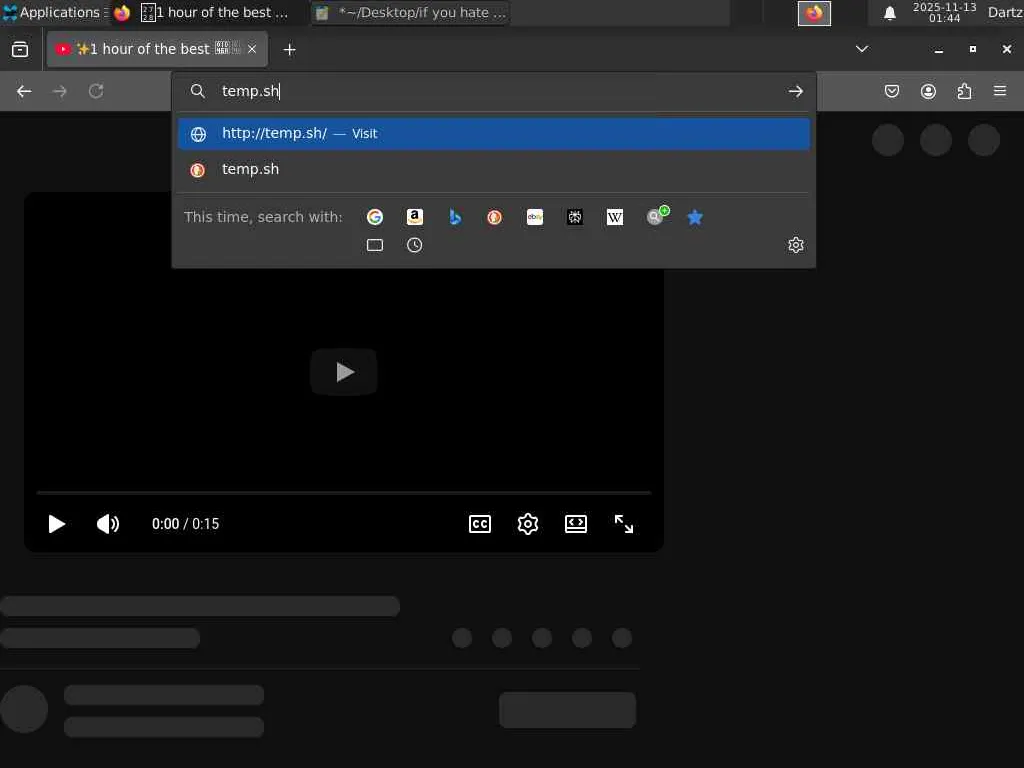Open the Firefox hamburger menu
Screen dimensions: 1024x768
click(x=1000, y=91)
